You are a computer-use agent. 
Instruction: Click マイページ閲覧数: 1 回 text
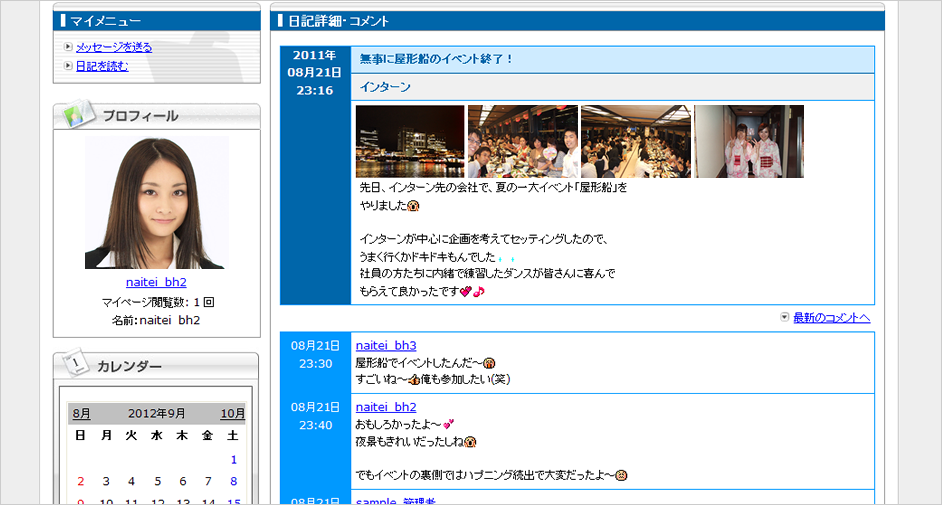tap(157, 302)
